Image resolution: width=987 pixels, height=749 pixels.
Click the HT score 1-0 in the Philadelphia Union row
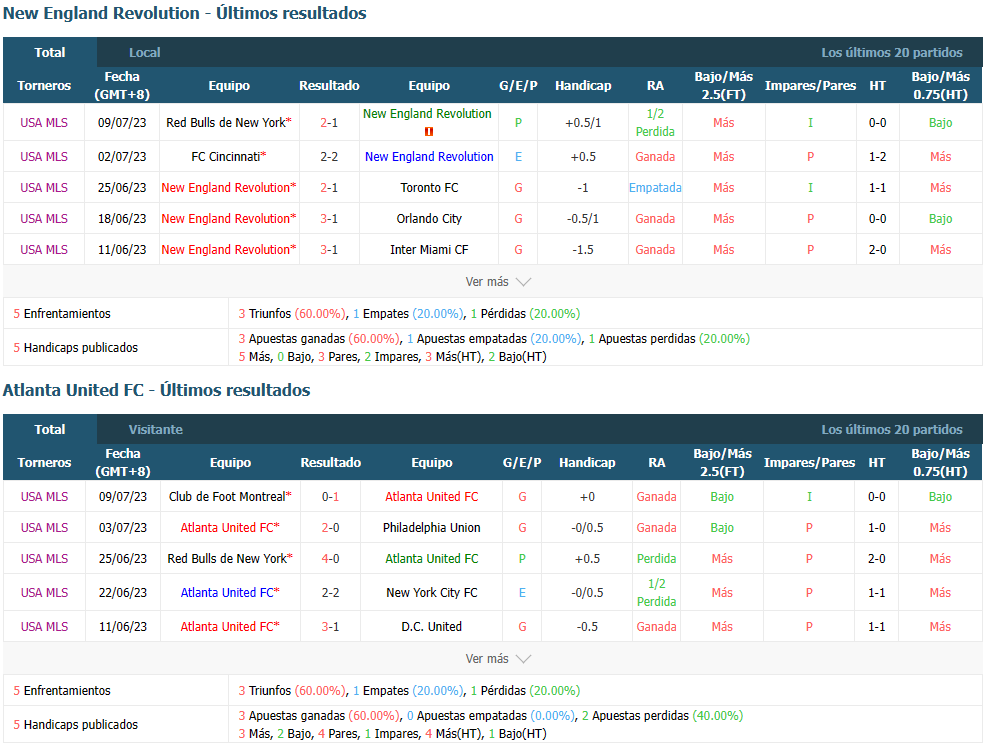click(877, 527)
